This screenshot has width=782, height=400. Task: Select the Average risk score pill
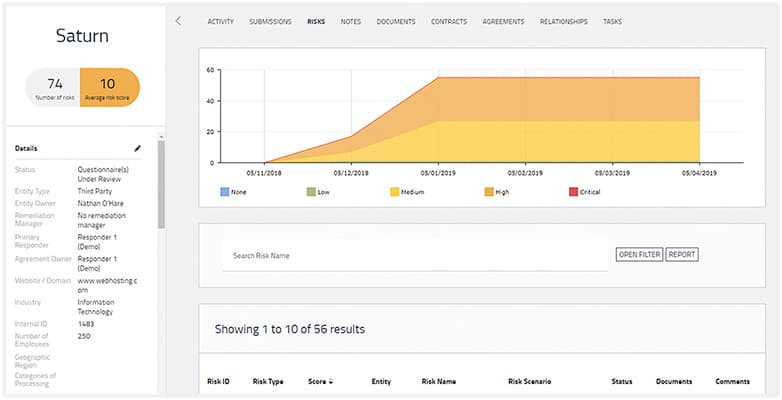coord(110,87)
